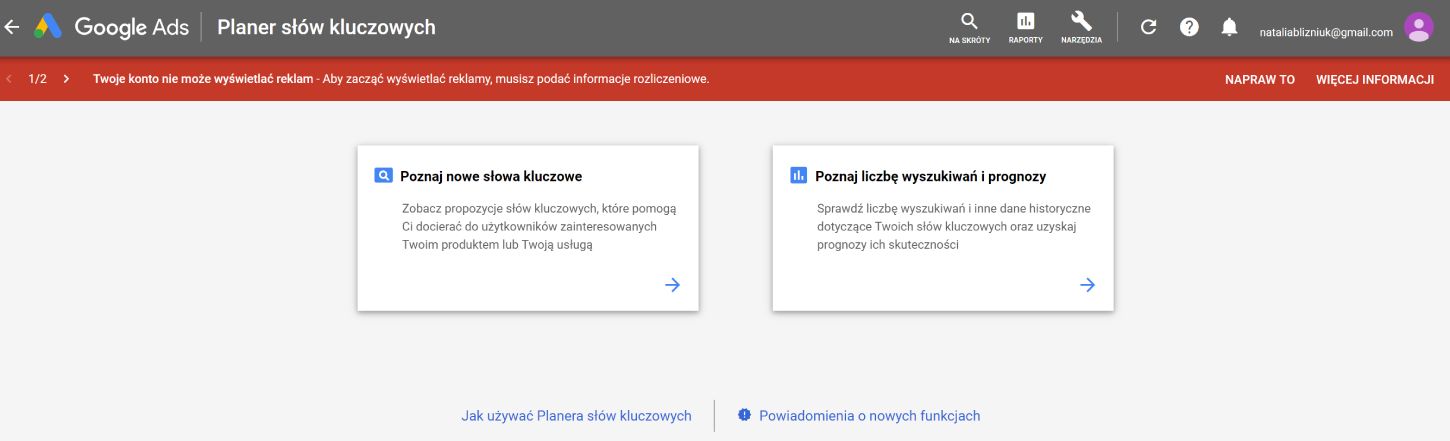This screenshot has width=1450, height=441.
Task: Click the refresh icon in header
Action: click(1148, 27)
